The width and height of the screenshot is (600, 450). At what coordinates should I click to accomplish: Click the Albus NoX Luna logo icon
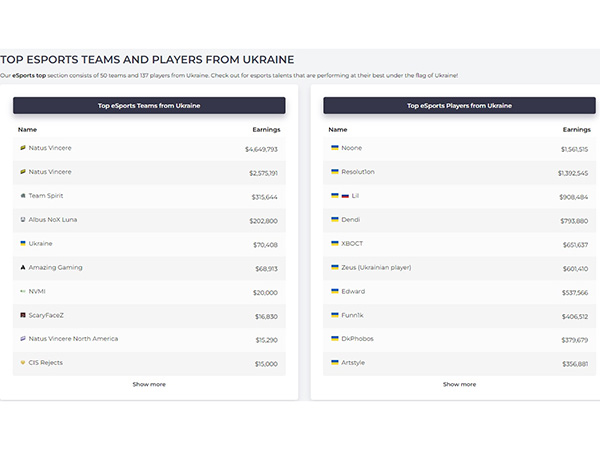click(23, 220)
